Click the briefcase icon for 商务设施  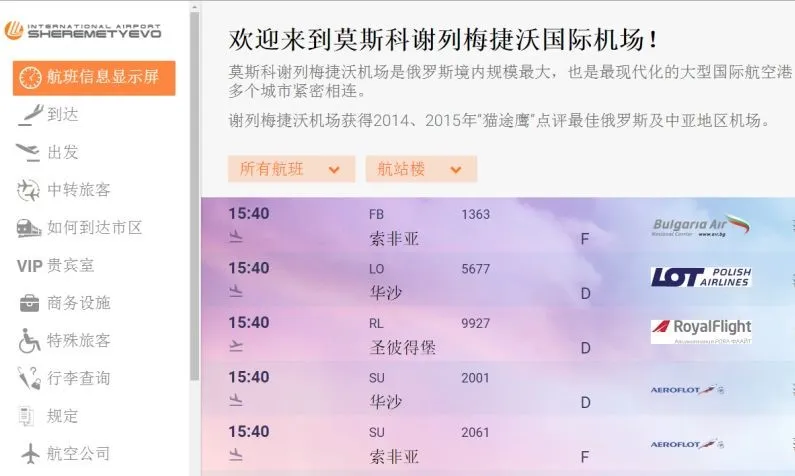[x=30, y=303]
